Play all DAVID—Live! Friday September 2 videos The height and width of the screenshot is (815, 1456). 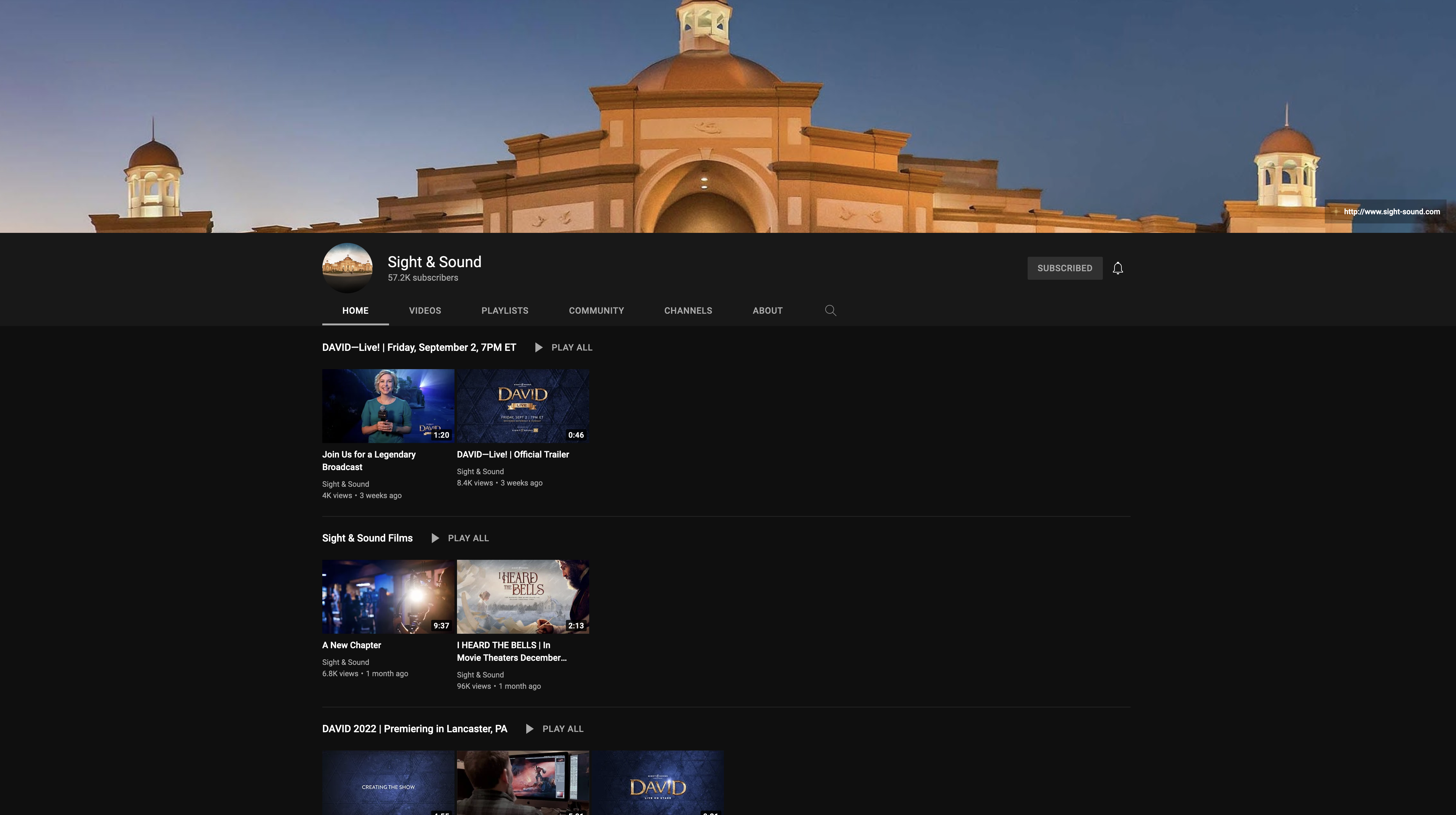[572, 348]
